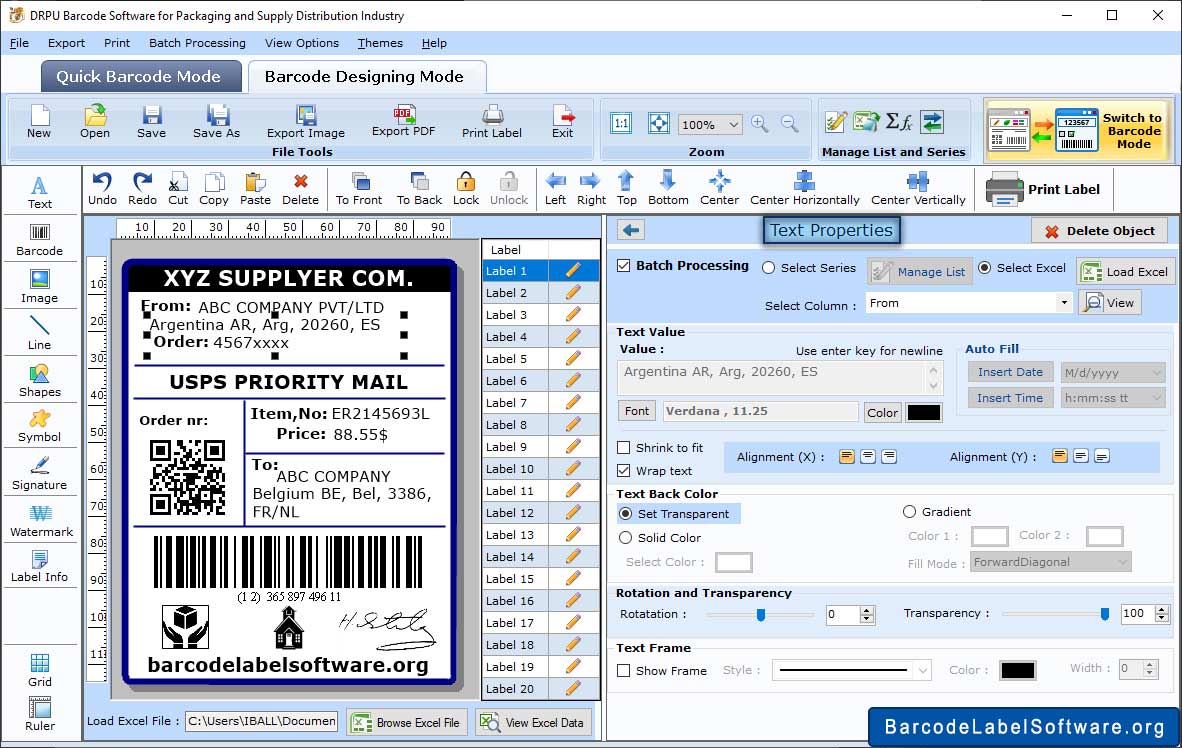The image size is (1182, 748).
Task: Create a New label file
Action: coord(39,122)
